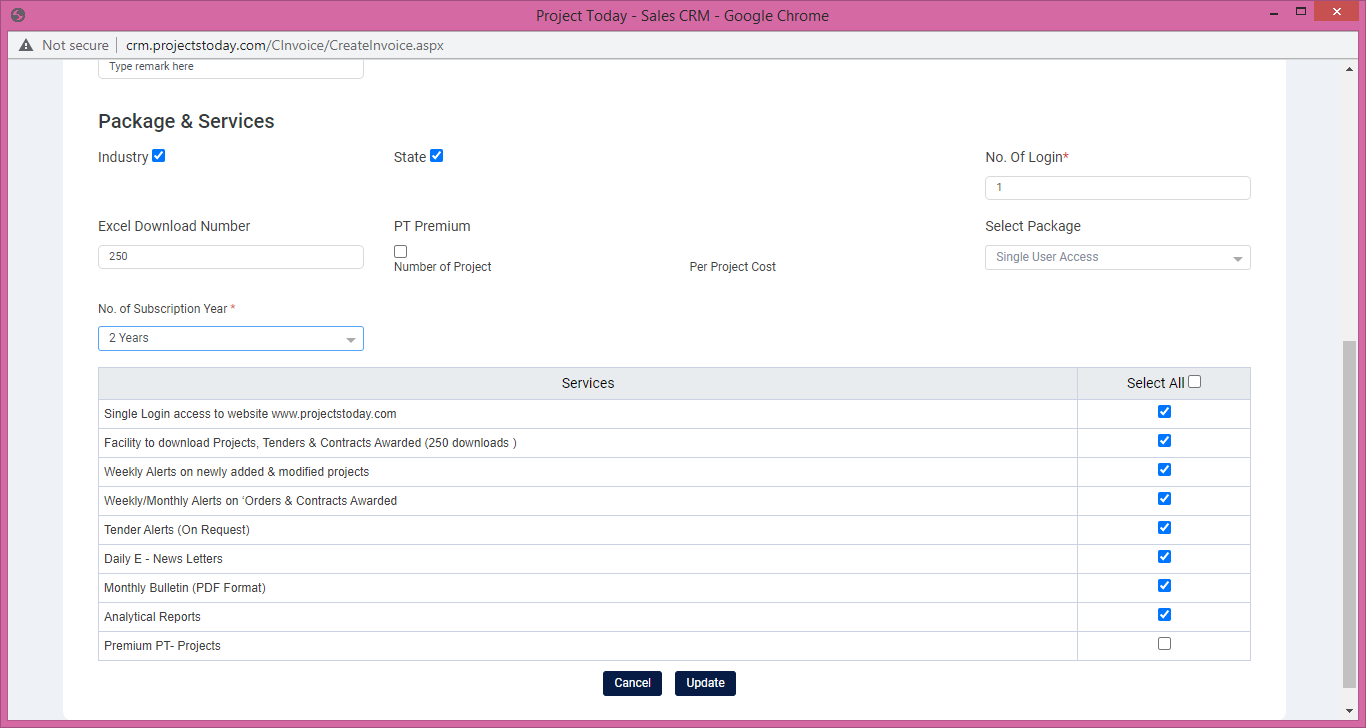Check the Select All services checkbox
This screenshot has width=1366, height=728.
(1194, 382)
